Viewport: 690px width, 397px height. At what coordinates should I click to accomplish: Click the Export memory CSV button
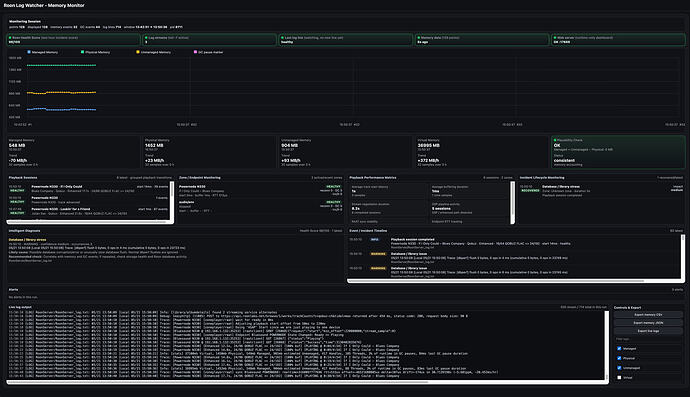click(648, 315)
